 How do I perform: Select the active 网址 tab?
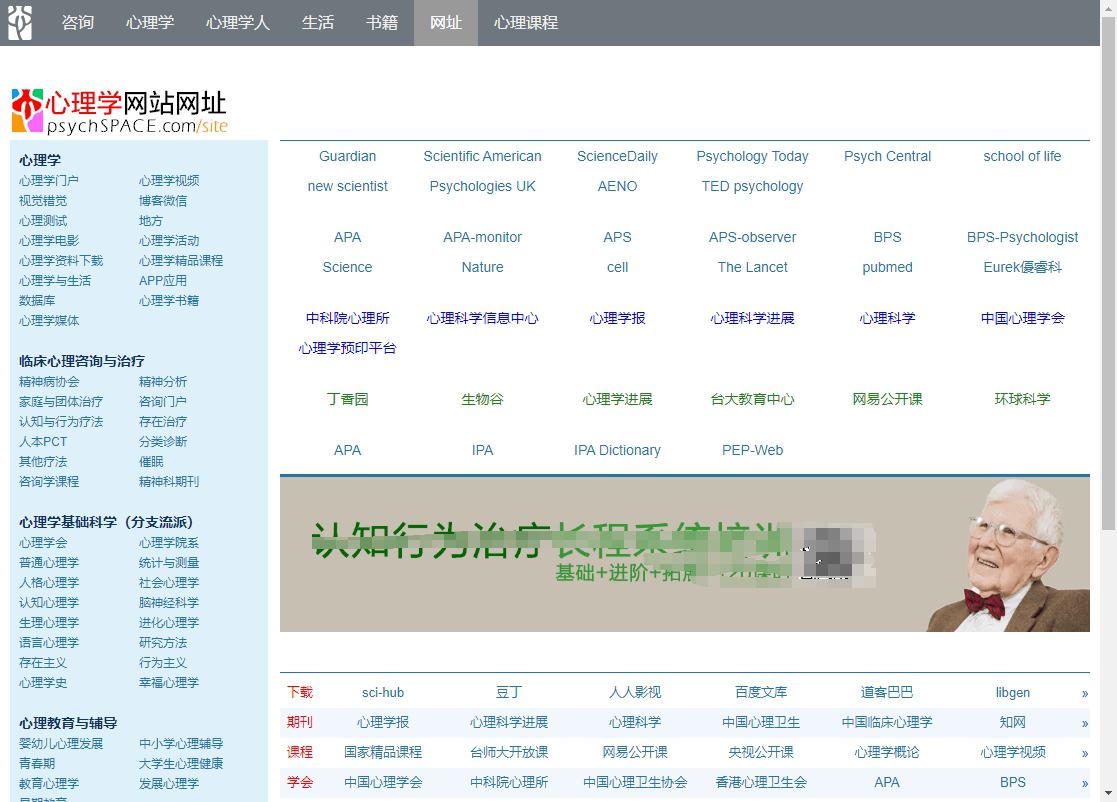click(446, 23)
